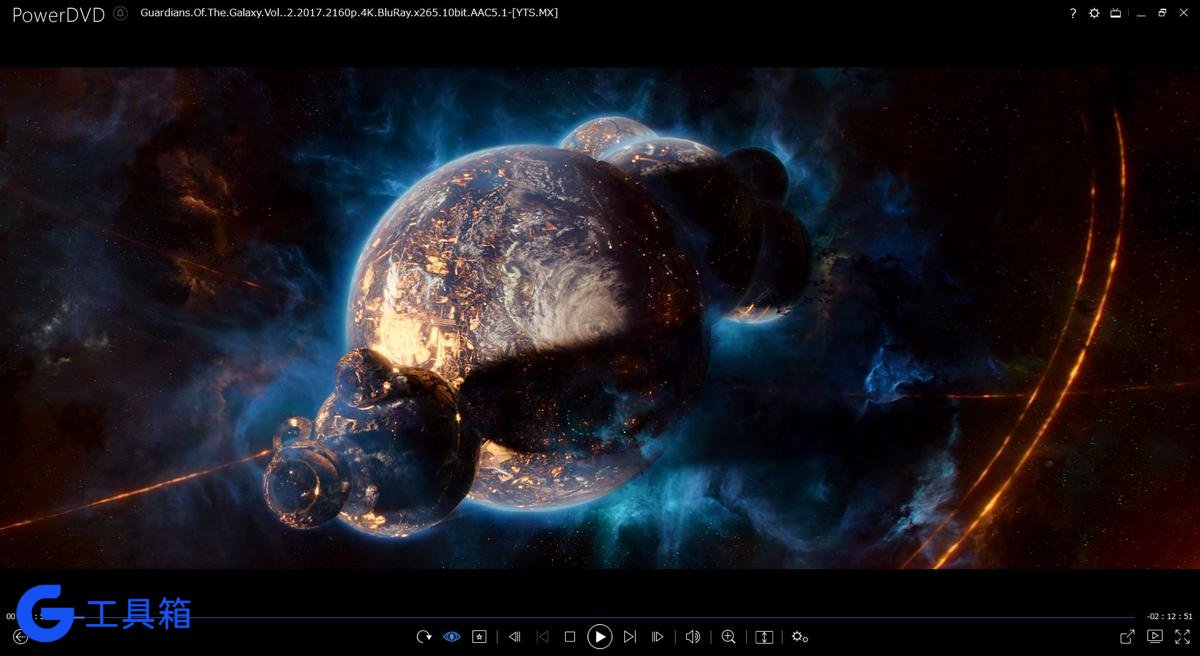Enter full screen mode

click(x=1181, y=636)
